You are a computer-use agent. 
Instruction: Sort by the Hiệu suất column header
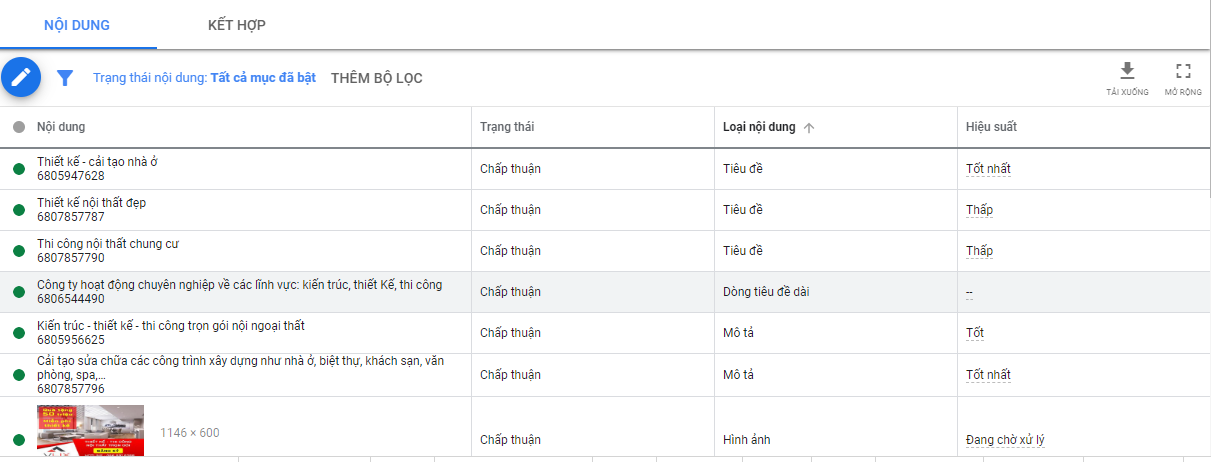pyautogui.click(x=991, y=127)
